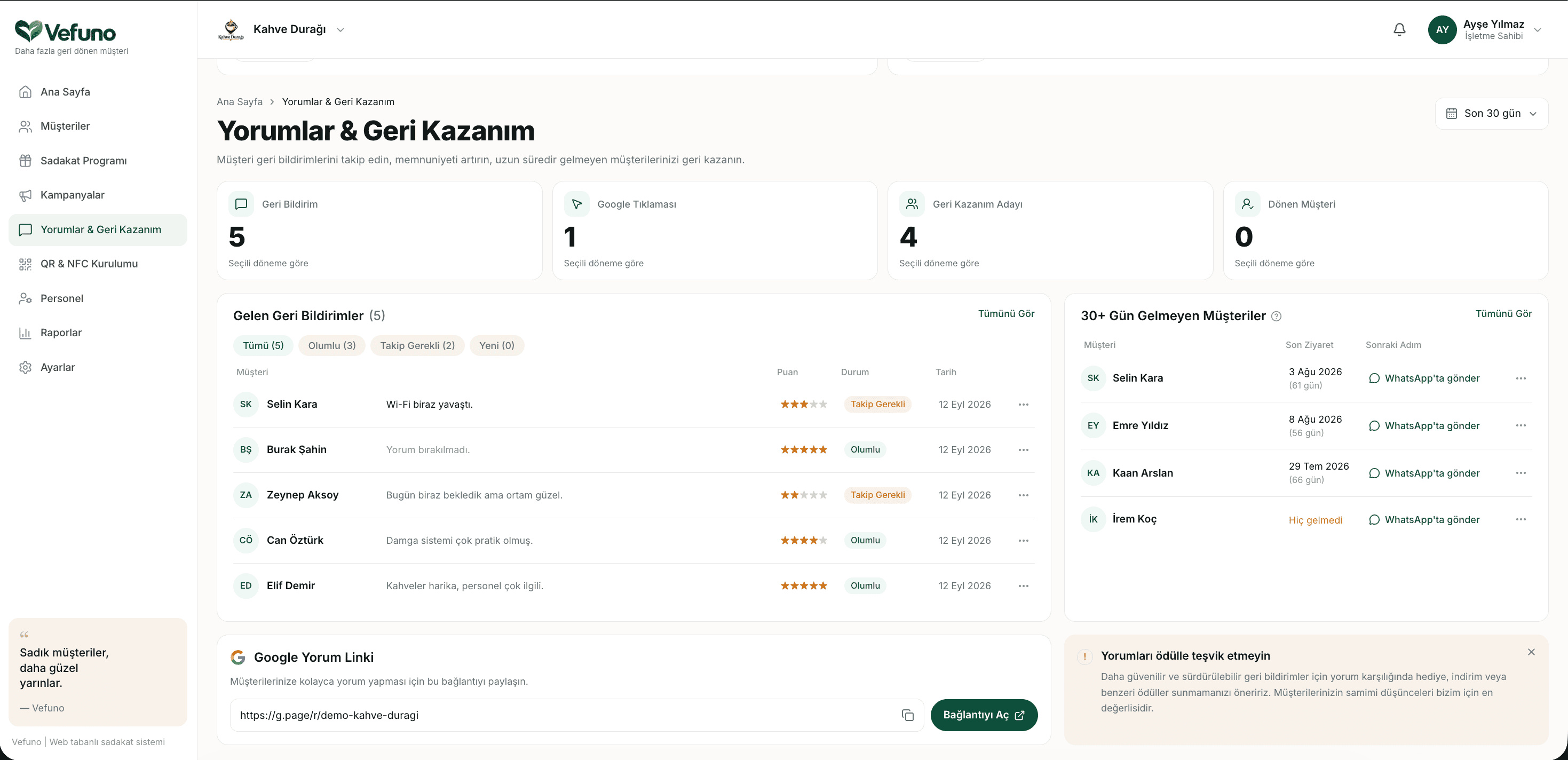Click the AY user avatar
This screenshot has width=1568, height=760.
point(1442,29)
